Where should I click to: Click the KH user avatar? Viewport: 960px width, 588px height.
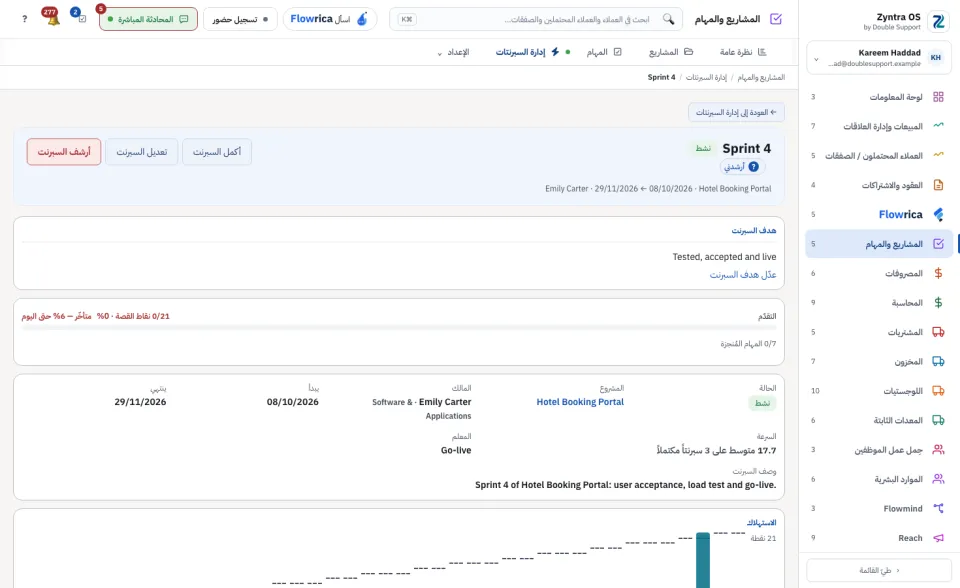pos(936,58)
